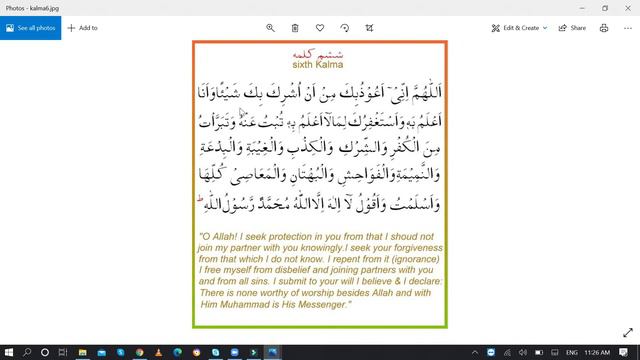This screenshot has width=640, height=360.
Task: Open File Explorer from the taskbar
Action: coord(82,352)
